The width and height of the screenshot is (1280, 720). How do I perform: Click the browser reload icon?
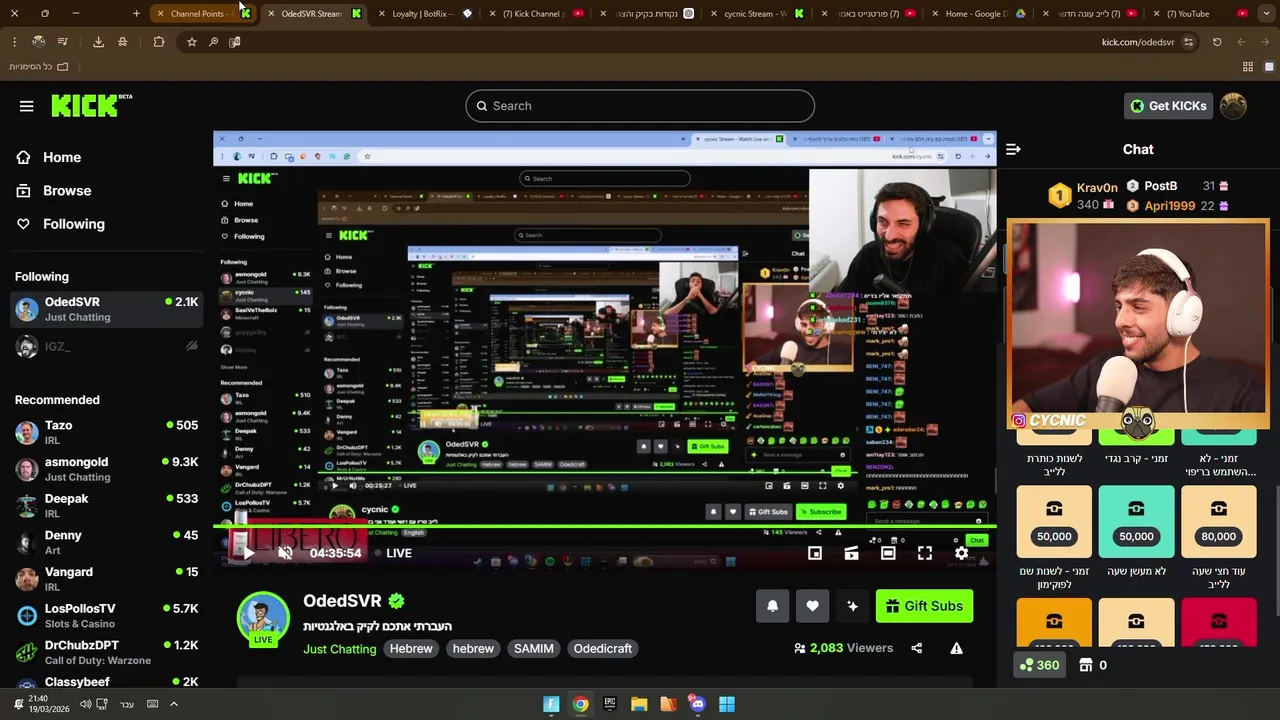coord(1217,42)
